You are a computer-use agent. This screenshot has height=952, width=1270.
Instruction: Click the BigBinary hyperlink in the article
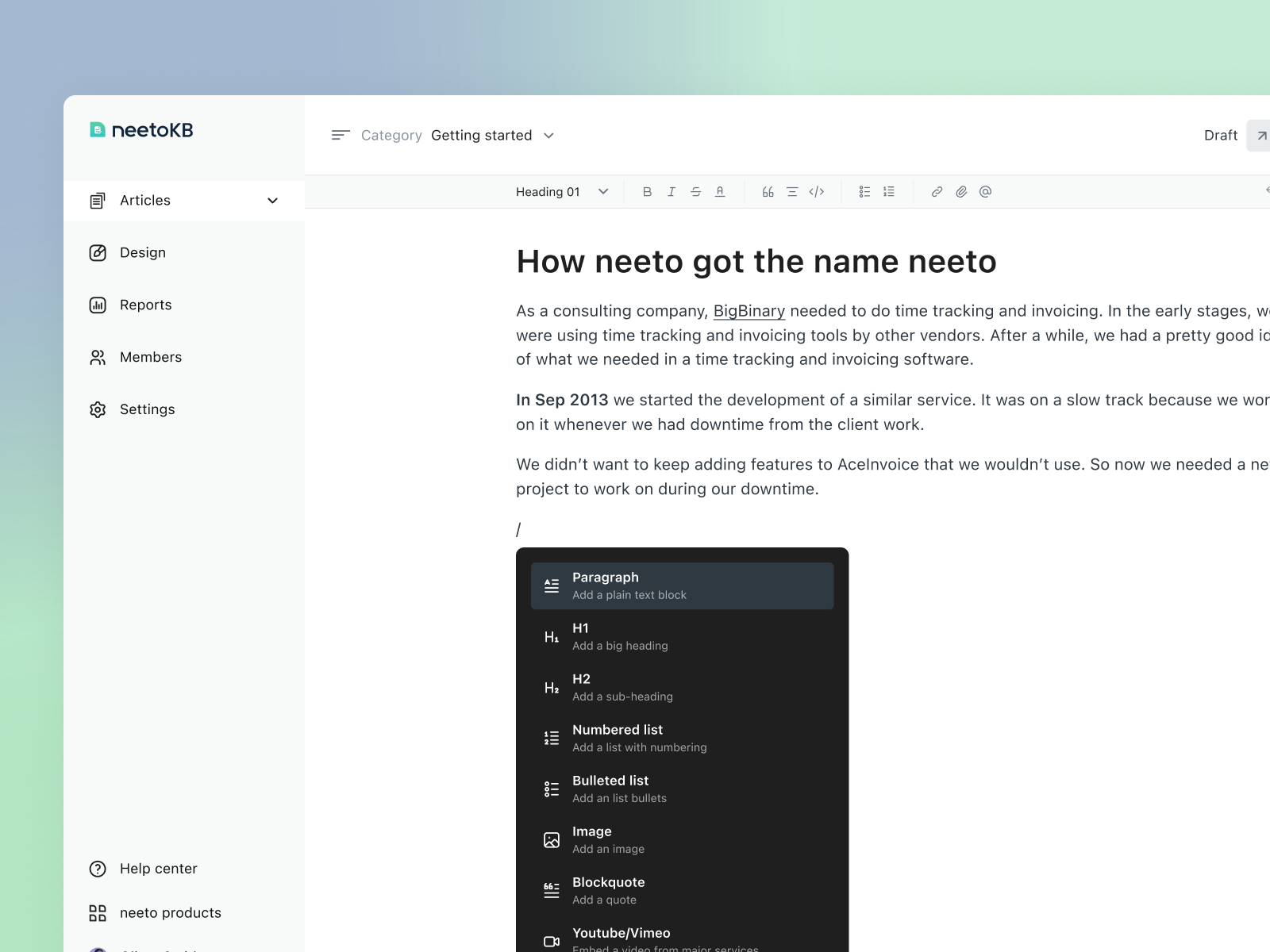(749, 311)
